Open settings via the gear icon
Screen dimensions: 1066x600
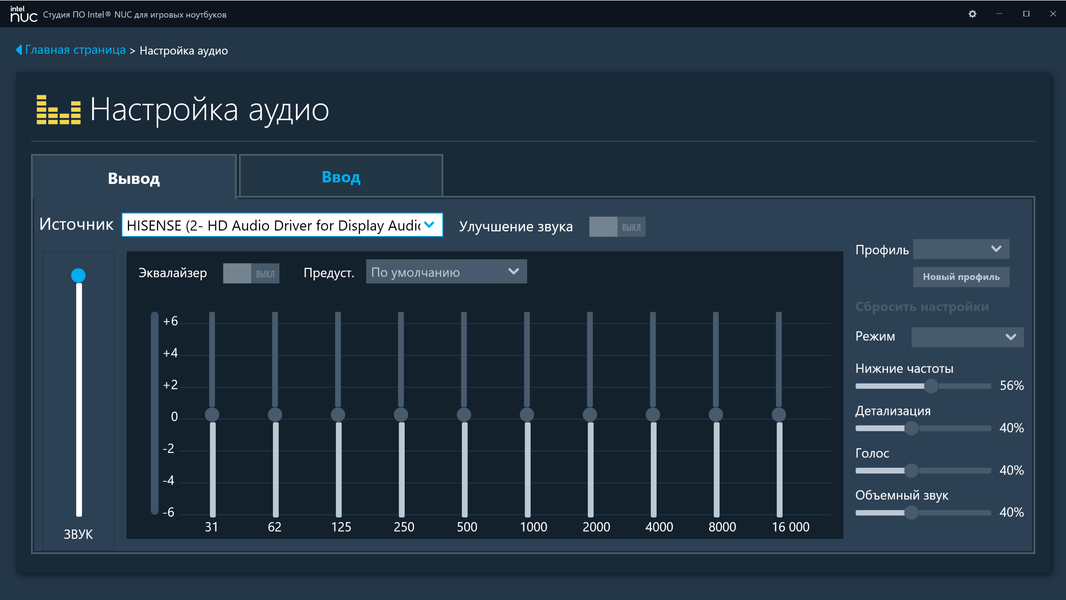[972, 14]
